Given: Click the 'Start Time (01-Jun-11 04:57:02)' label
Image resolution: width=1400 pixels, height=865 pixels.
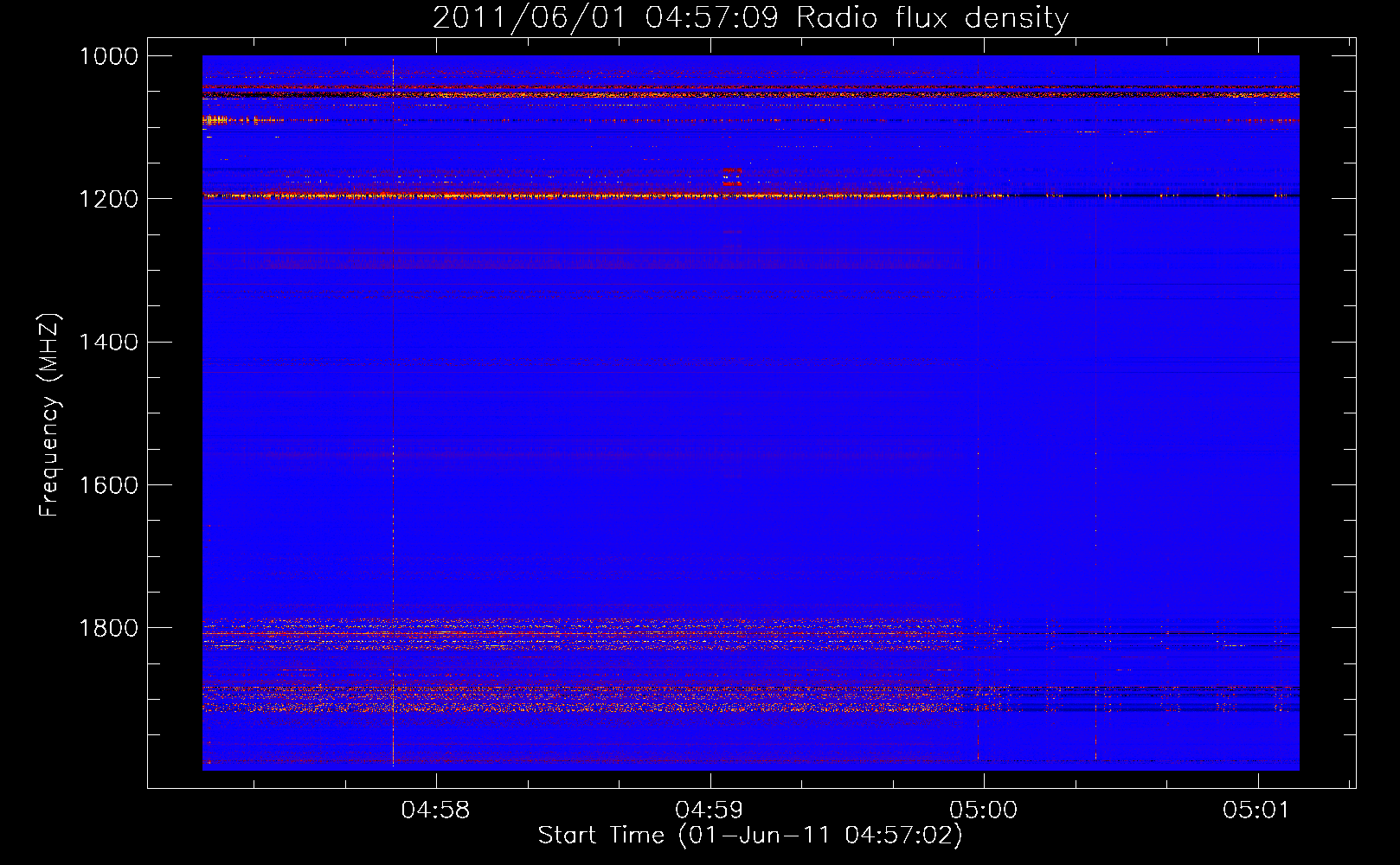Looking at the screenshot, I should 750,836.
